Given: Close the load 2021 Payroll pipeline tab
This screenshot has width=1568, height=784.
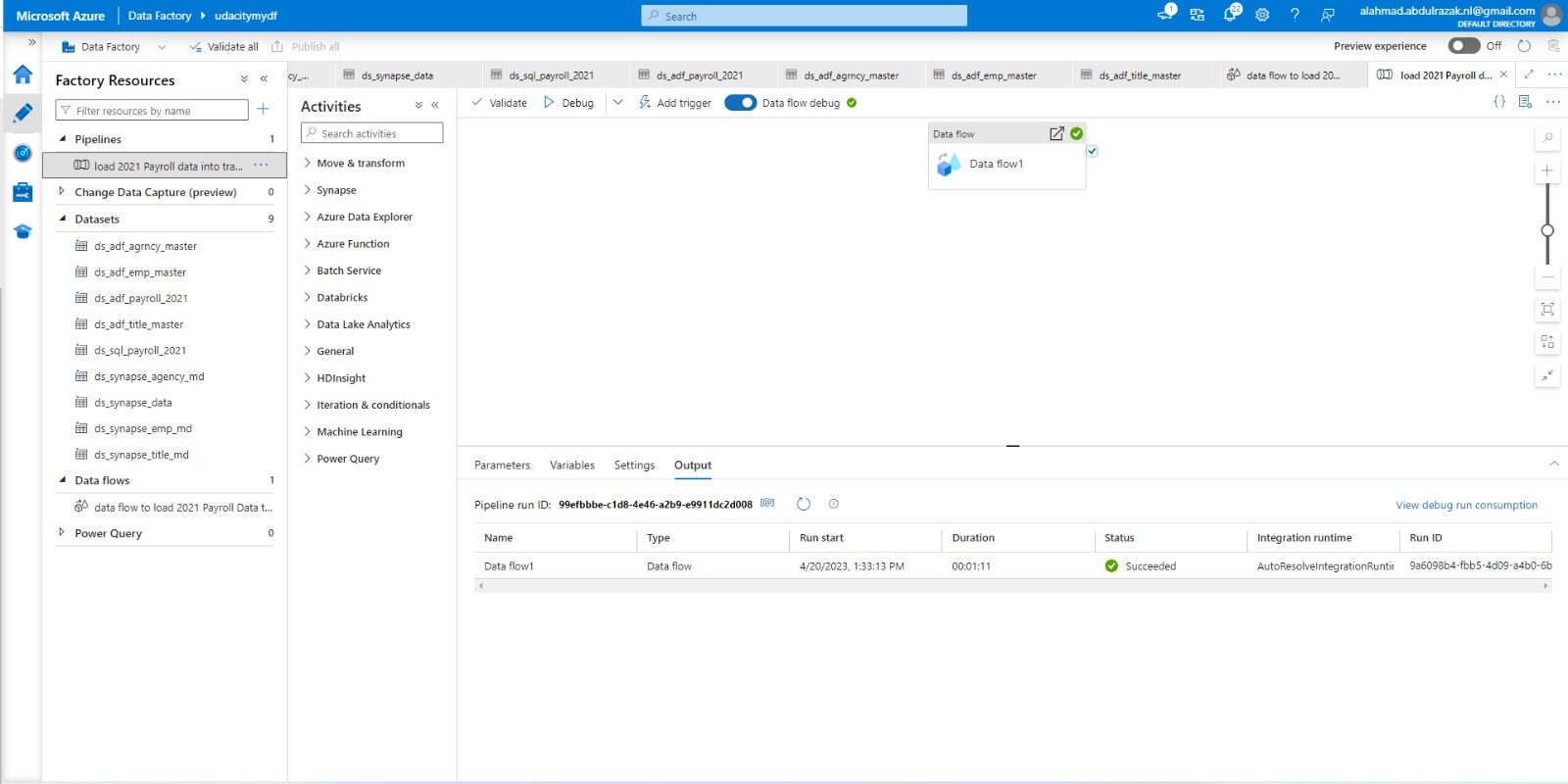Looking at the screenshot, I should [1503, 74].
